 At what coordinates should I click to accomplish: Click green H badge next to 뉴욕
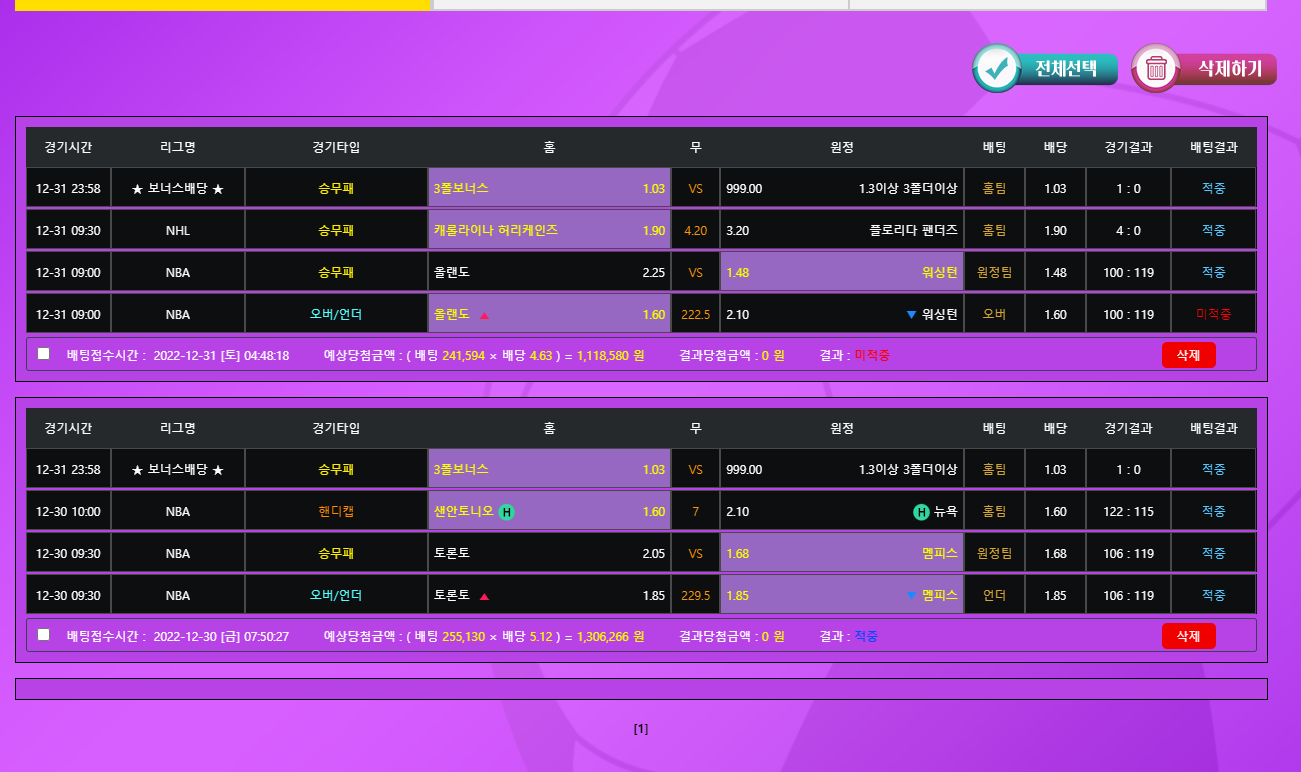[x=921, y=512]
